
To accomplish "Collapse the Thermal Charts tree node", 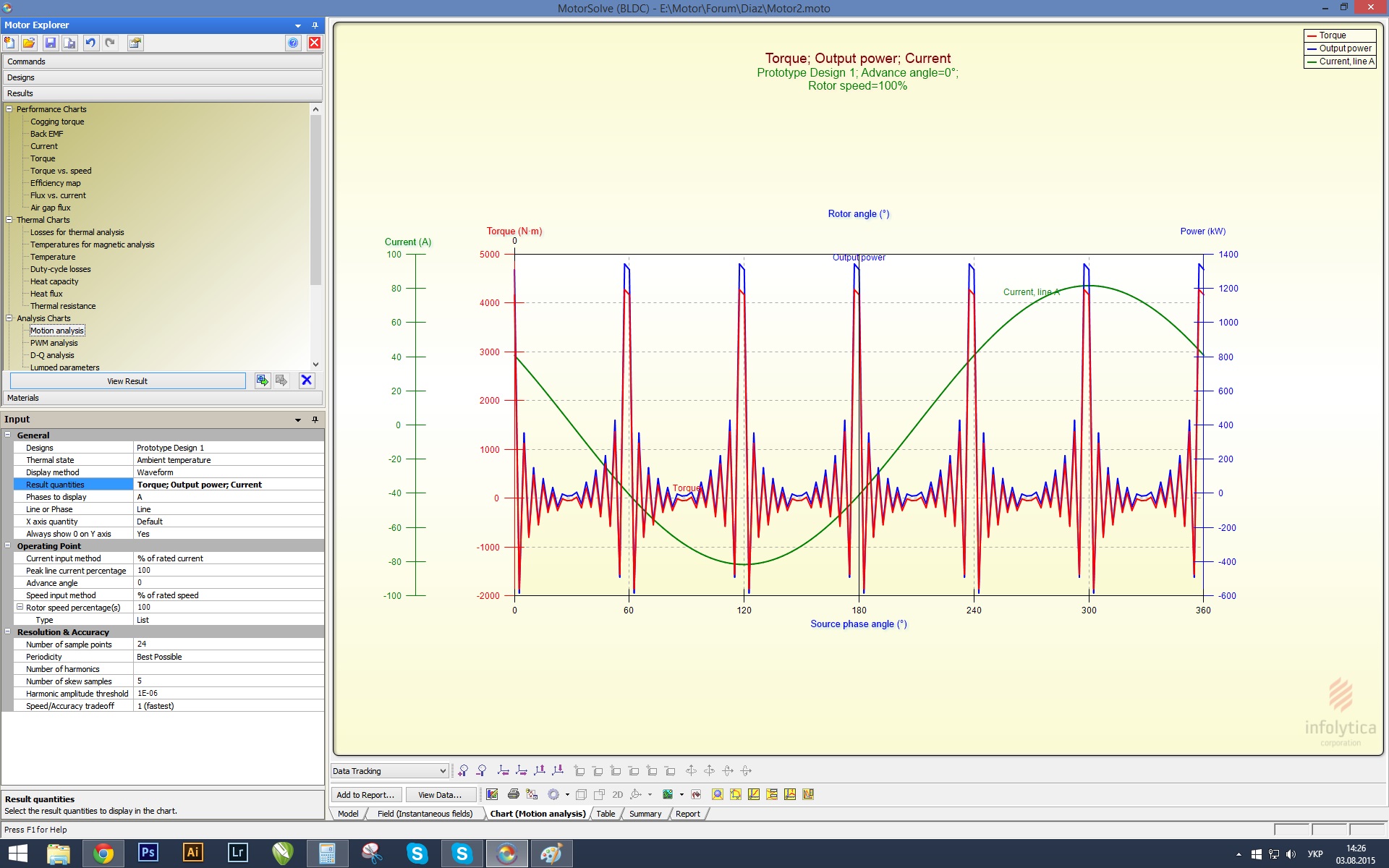I will tap(9, 220).
